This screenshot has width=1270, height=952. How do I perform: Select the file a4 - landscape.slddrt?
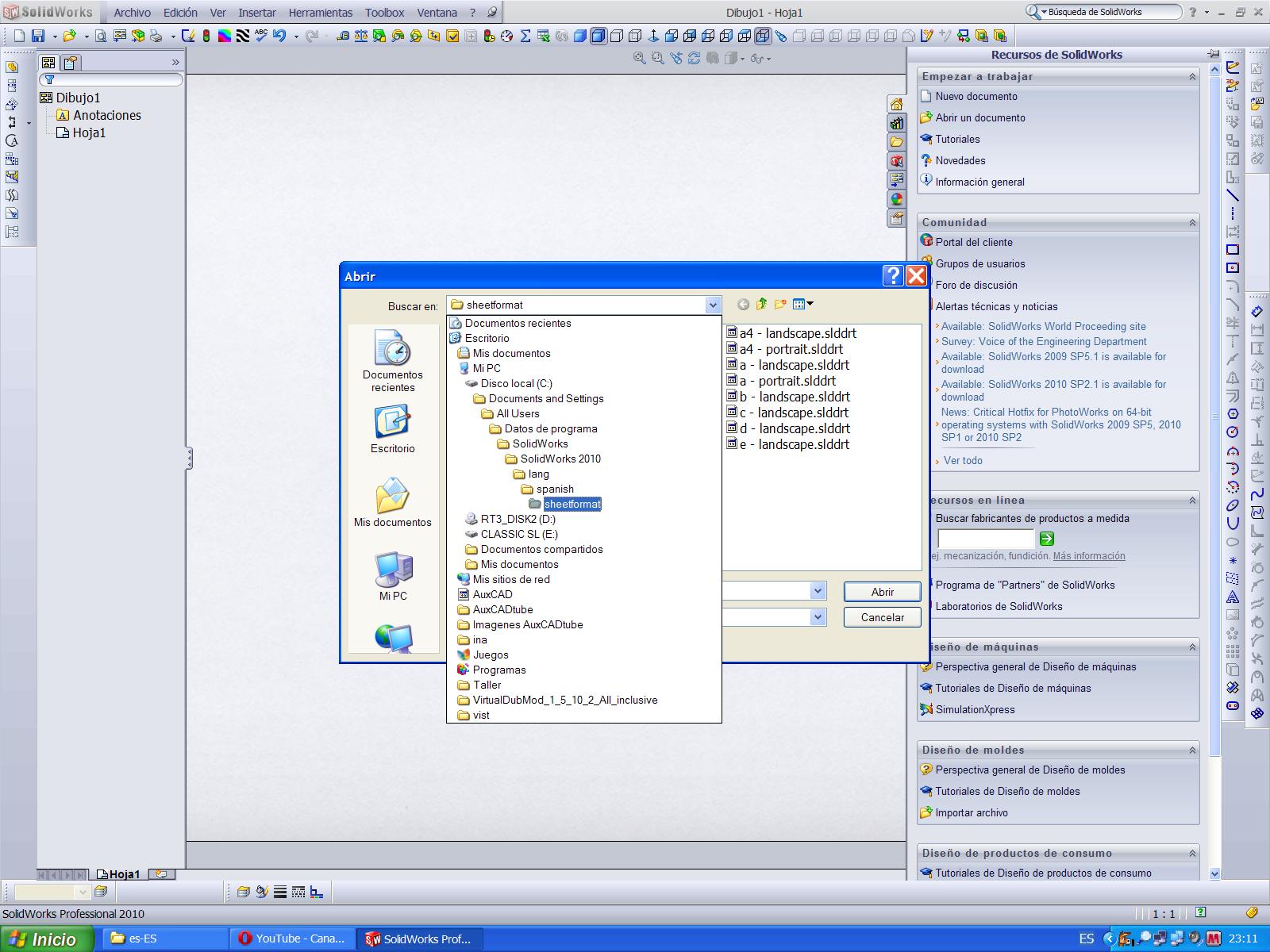coord(791,334)
